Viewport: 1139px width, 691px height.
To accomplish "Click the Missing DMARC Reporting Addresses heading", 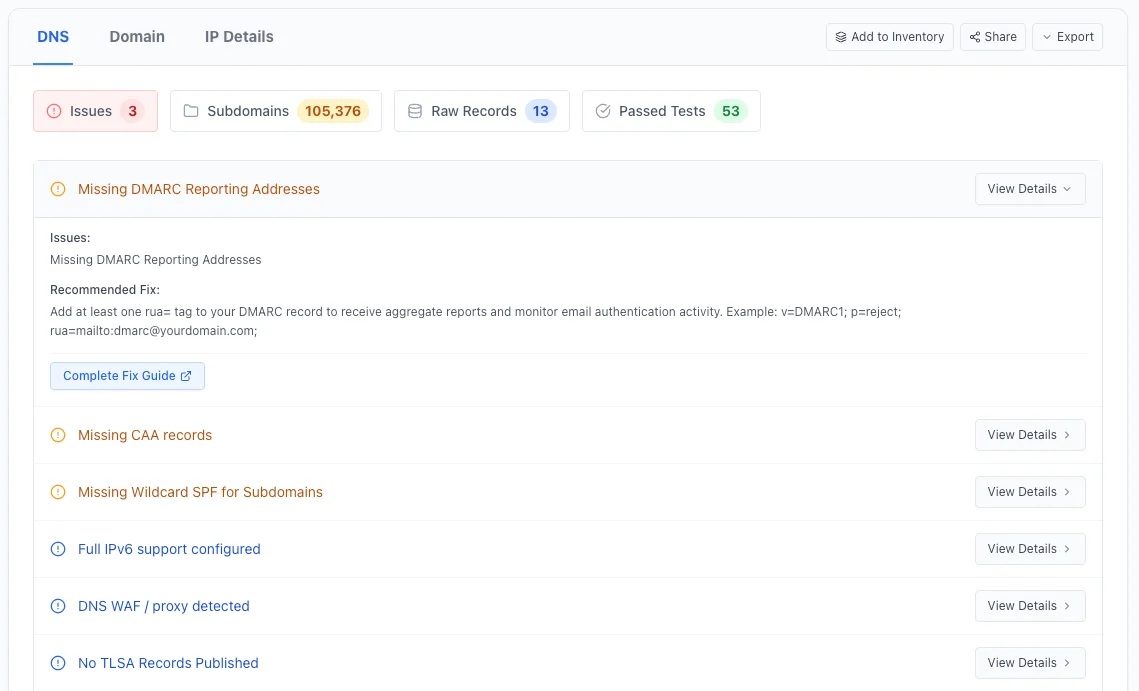I will [198, 189].
